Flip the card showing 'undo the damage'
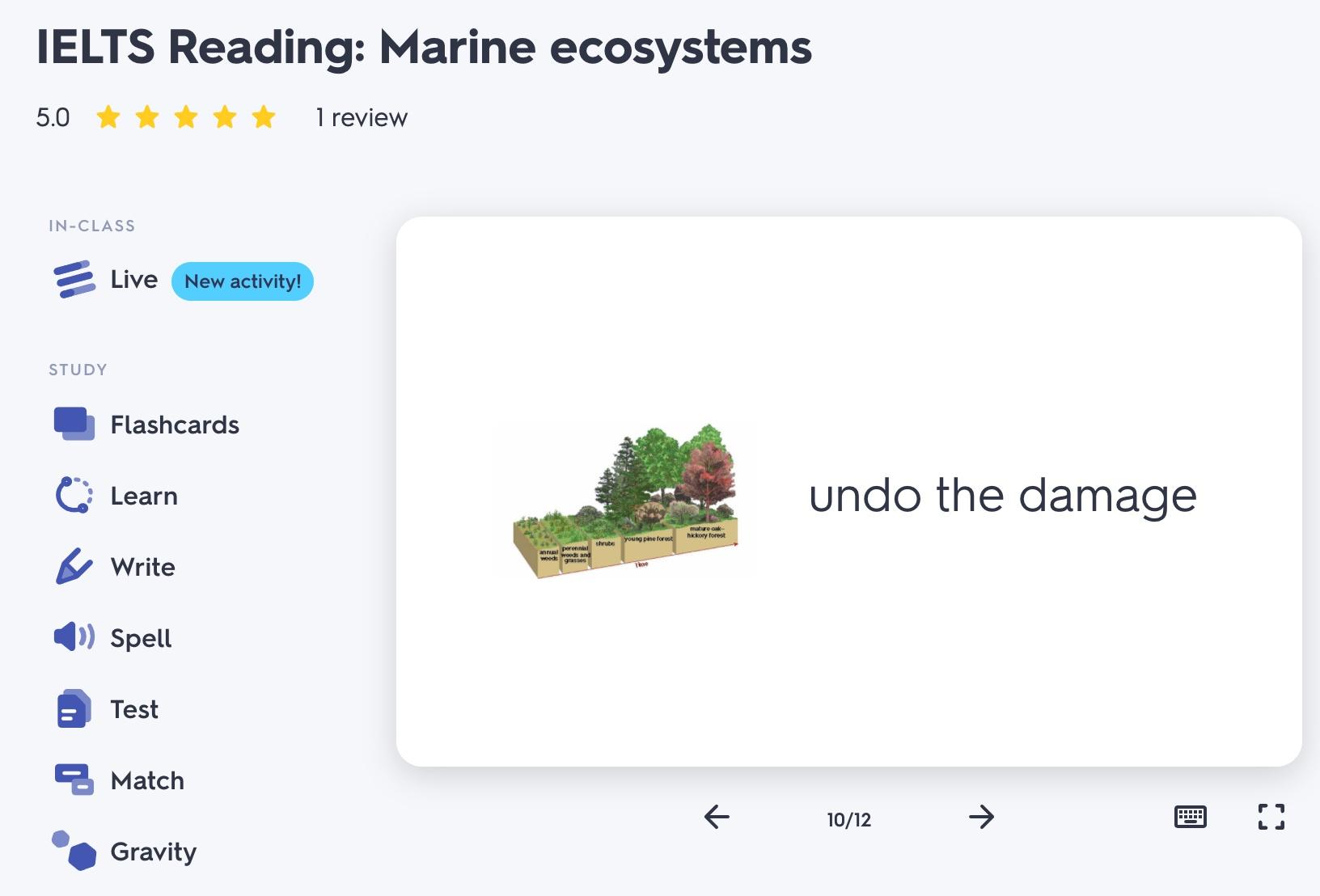 click(1003, 496)
